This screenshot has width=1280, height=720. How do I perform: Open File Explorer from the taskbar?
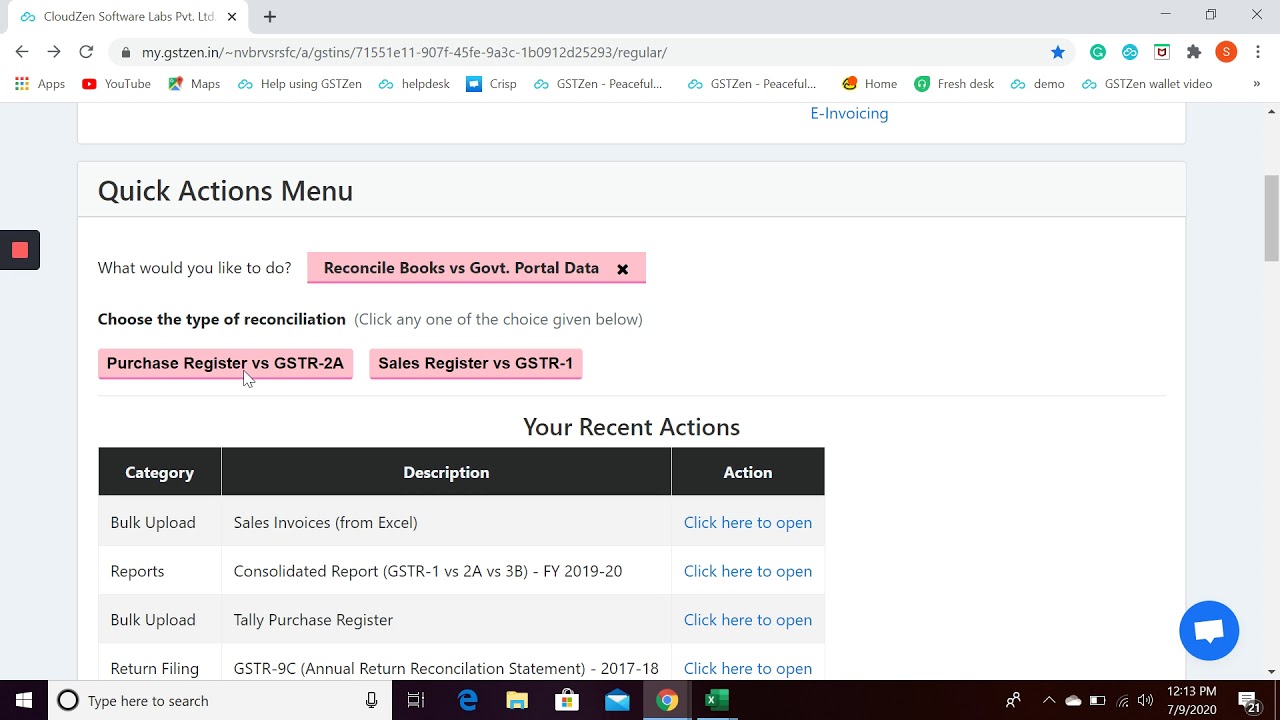click(517, 700)
